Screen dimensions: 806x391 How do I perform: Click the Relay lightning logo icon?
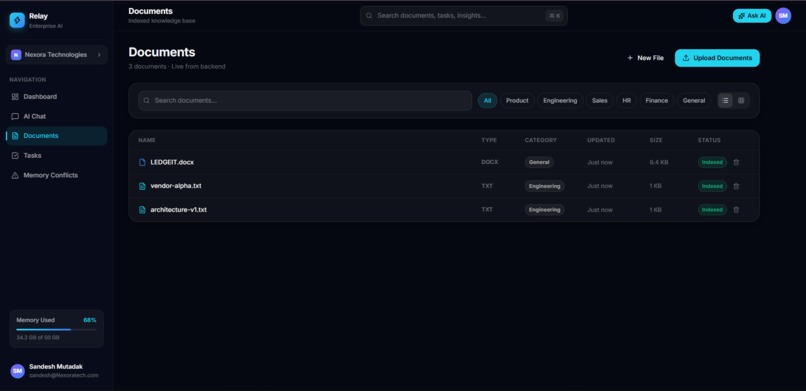click(x=17, y=20)
